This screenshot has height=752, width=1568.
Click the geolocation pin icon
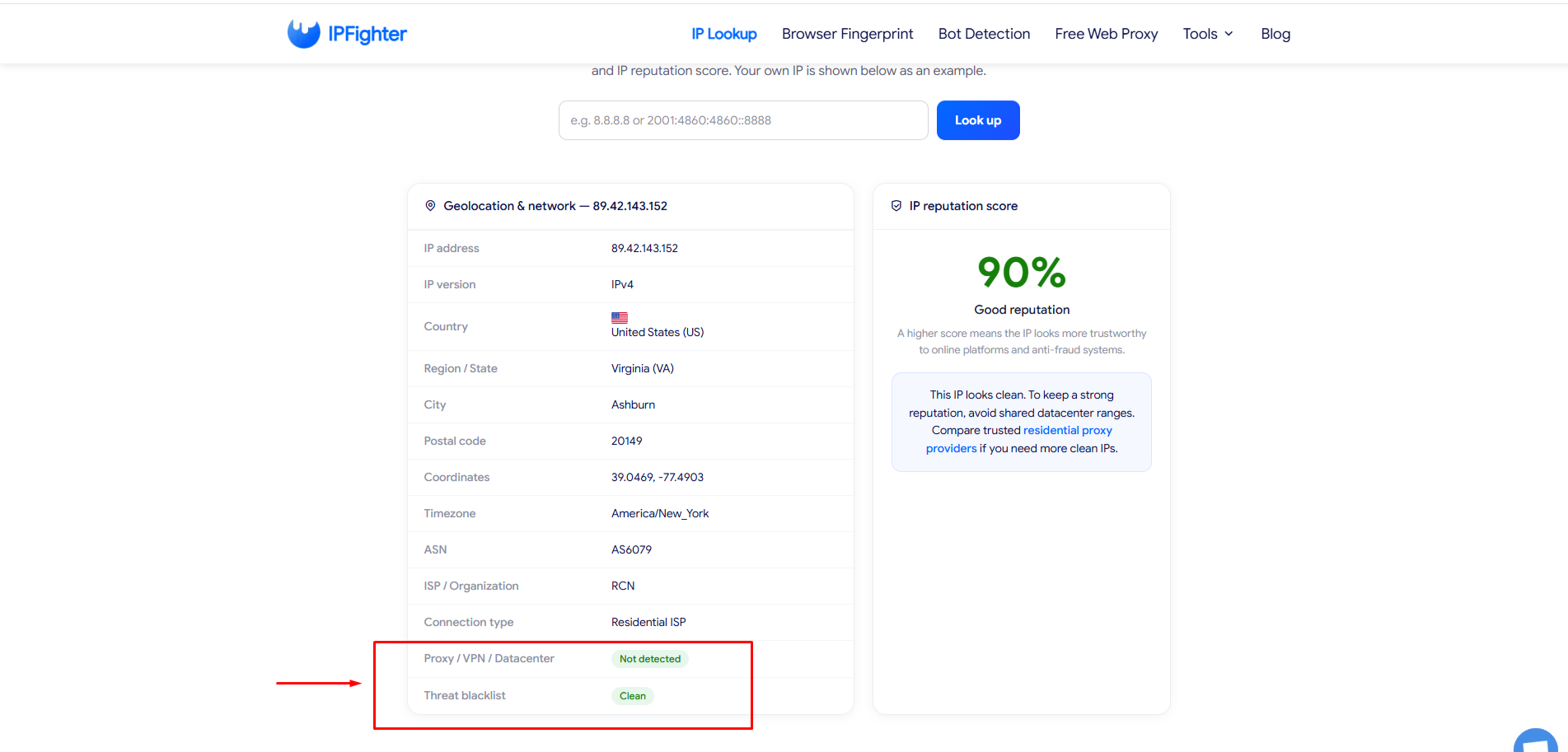[430, 206]
